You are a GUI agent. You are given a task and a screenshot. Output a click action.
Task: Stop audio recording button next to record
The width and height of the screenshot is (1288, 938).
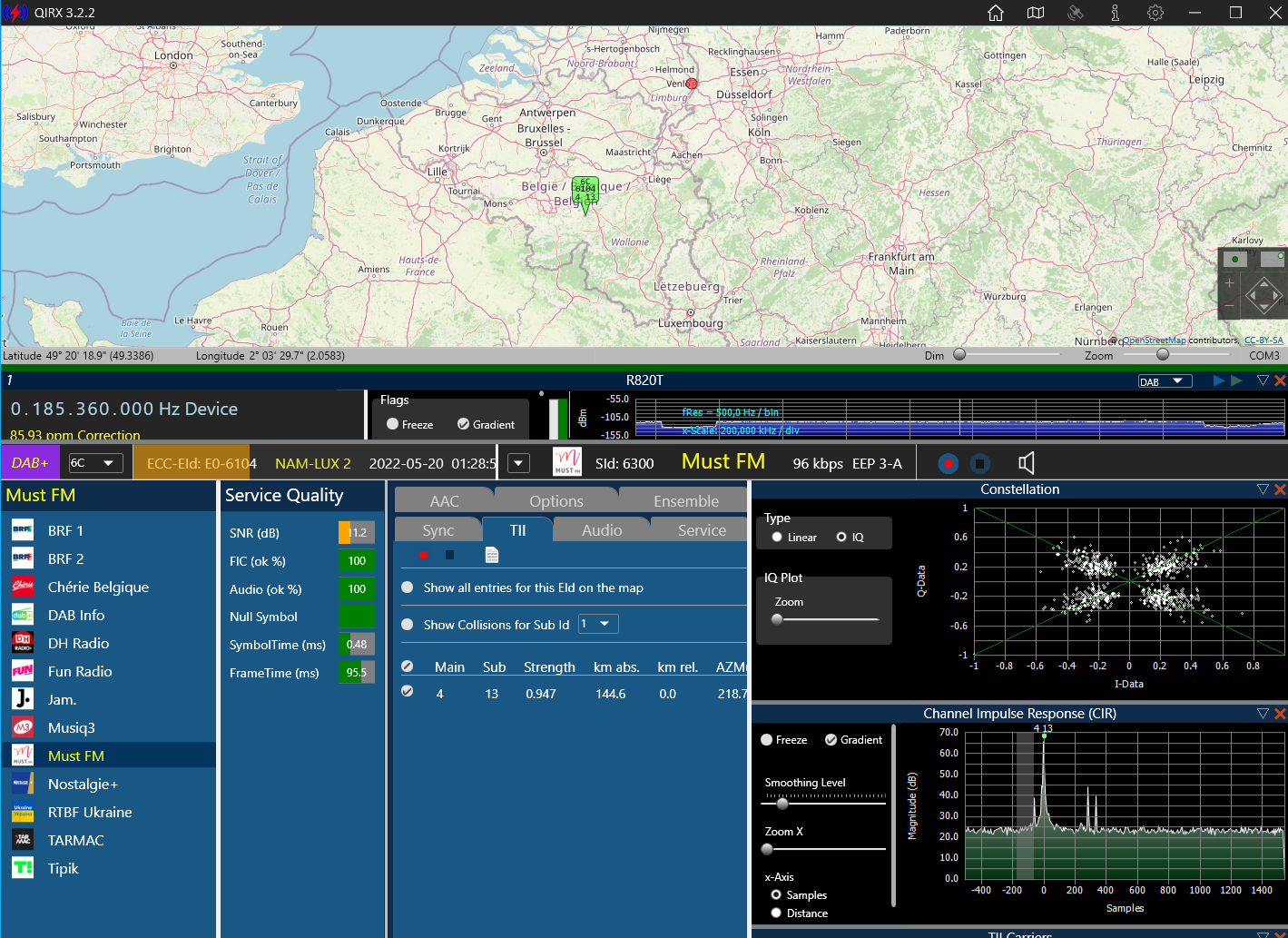(x=980, y=464)
